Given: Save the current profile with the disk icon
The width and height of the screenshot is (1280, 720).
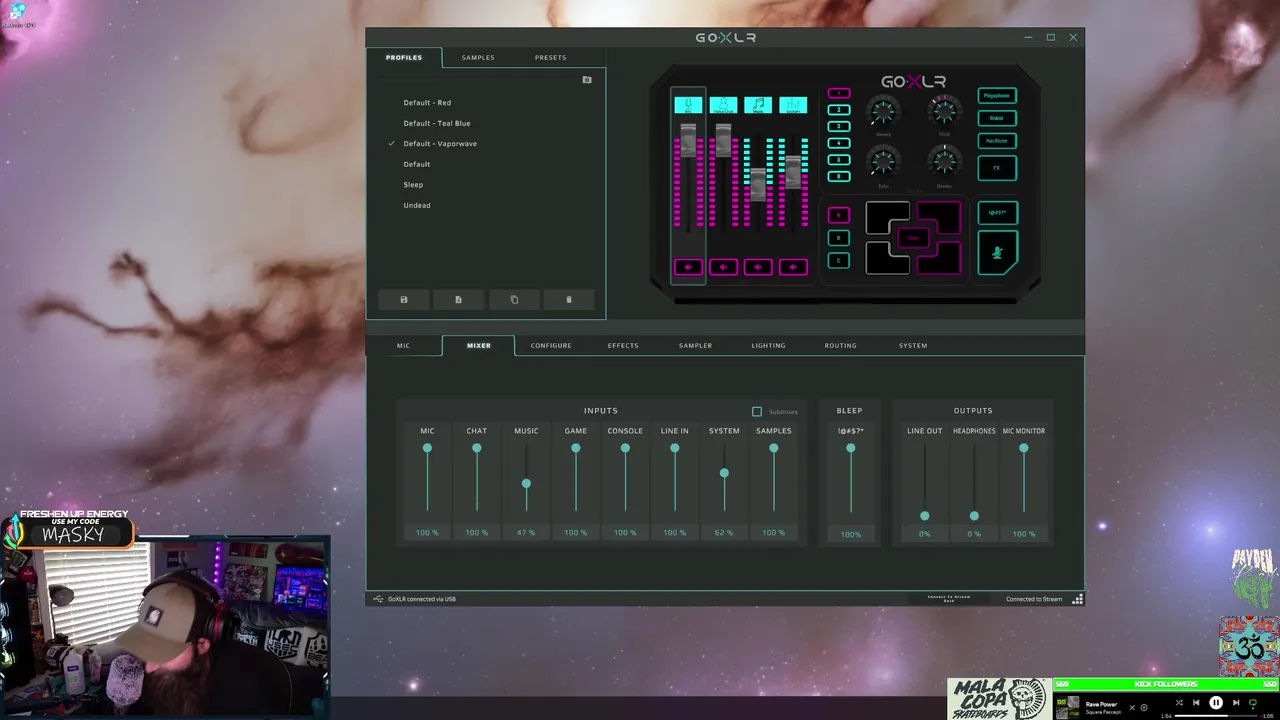Looking at the screenshot, I should coord(404,299).
